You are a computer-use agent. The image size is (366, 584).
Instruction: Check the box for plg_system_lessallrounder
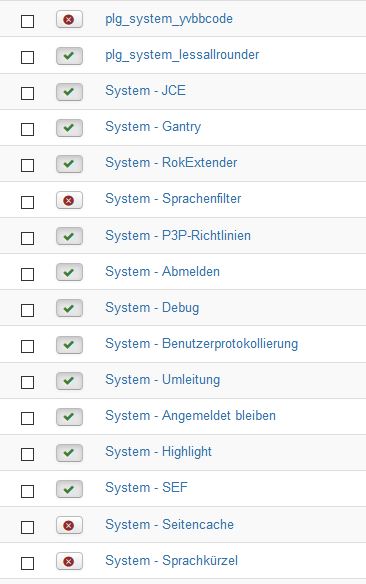click(x=28, y=57)
